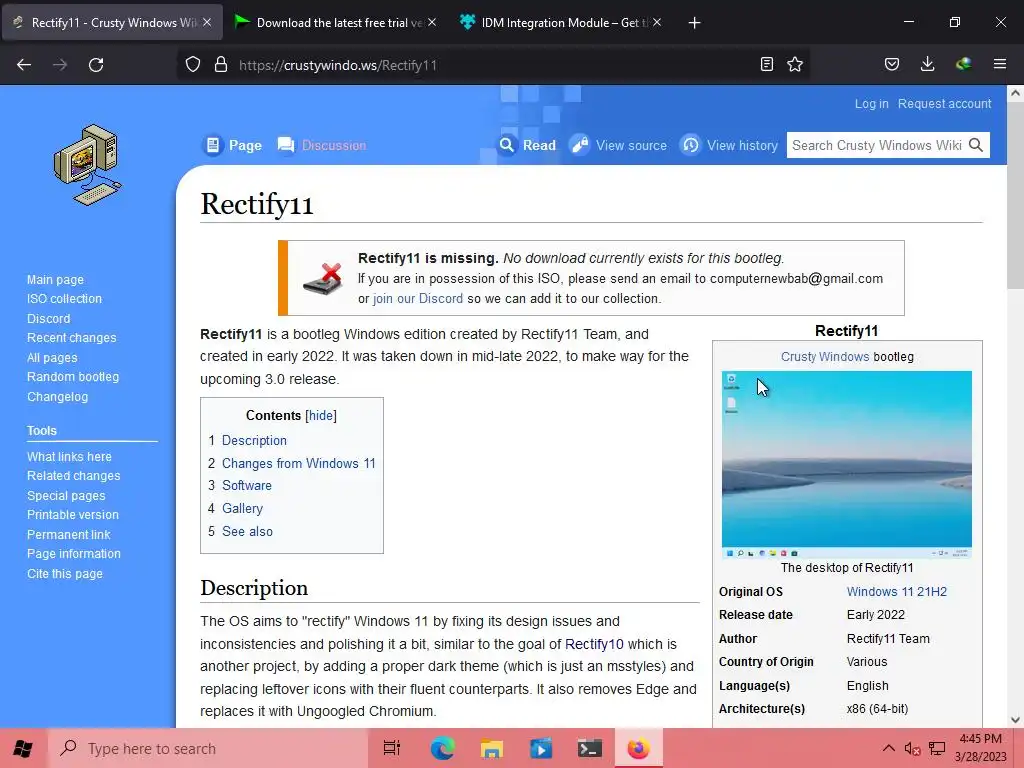
Task: Click the search magnifier in wiki search box
Action: click(976, 145)
